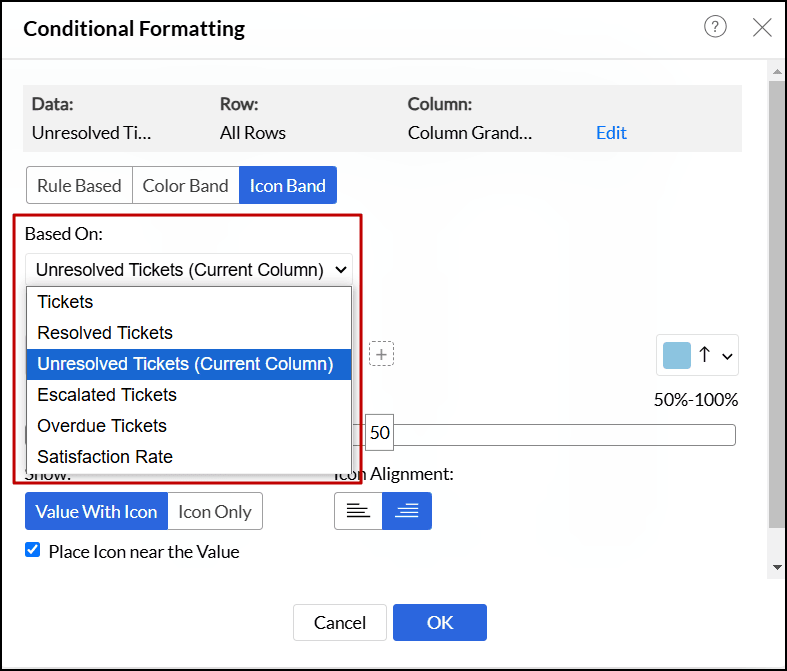Screen dimensions: 787x671
Task: Open the help question mark icon
Action: pyautogui.click(x=715, y=27)
